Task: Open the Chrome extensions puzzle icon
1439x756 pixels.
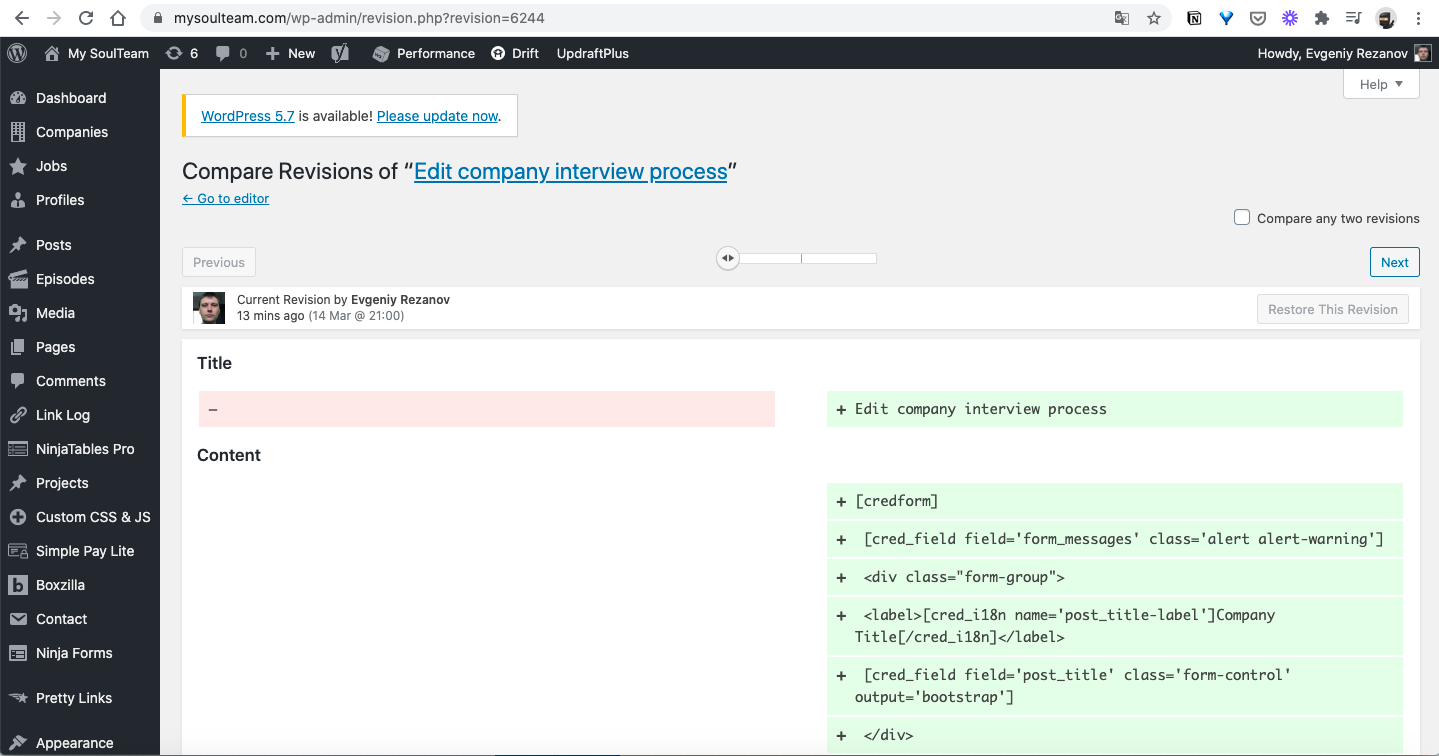Action: tap(1322, 18)
